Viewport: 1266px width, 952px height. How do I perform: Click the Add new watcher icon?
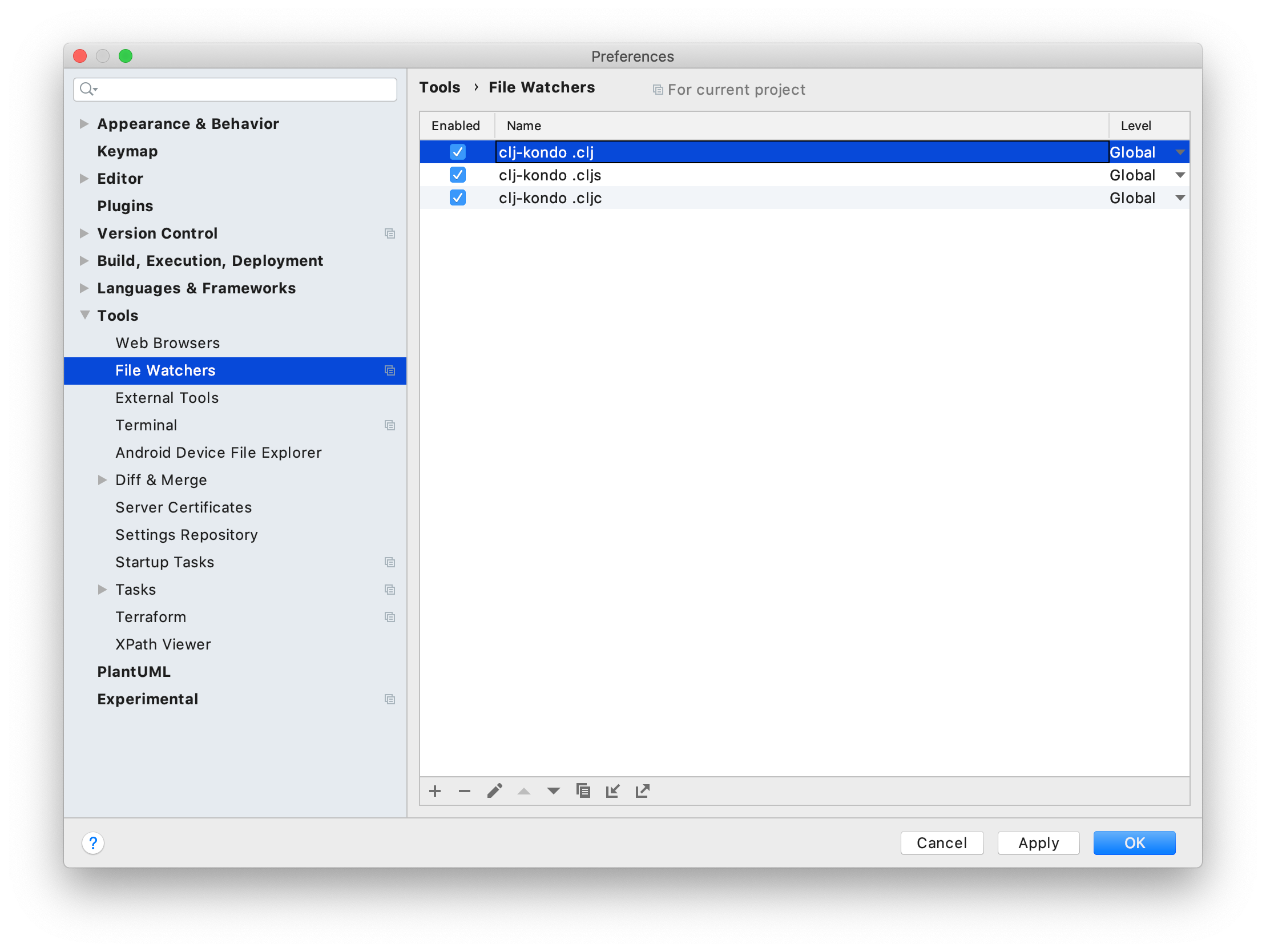tap(434, 791)
